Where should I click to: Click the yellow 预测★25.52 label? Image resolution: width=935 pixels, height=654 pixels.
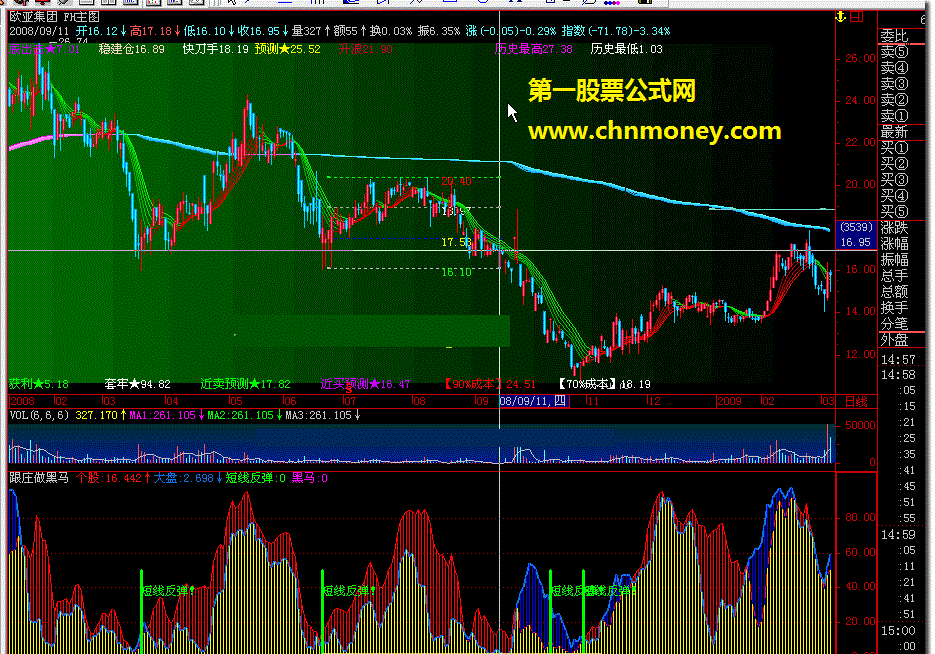(287, 49)
